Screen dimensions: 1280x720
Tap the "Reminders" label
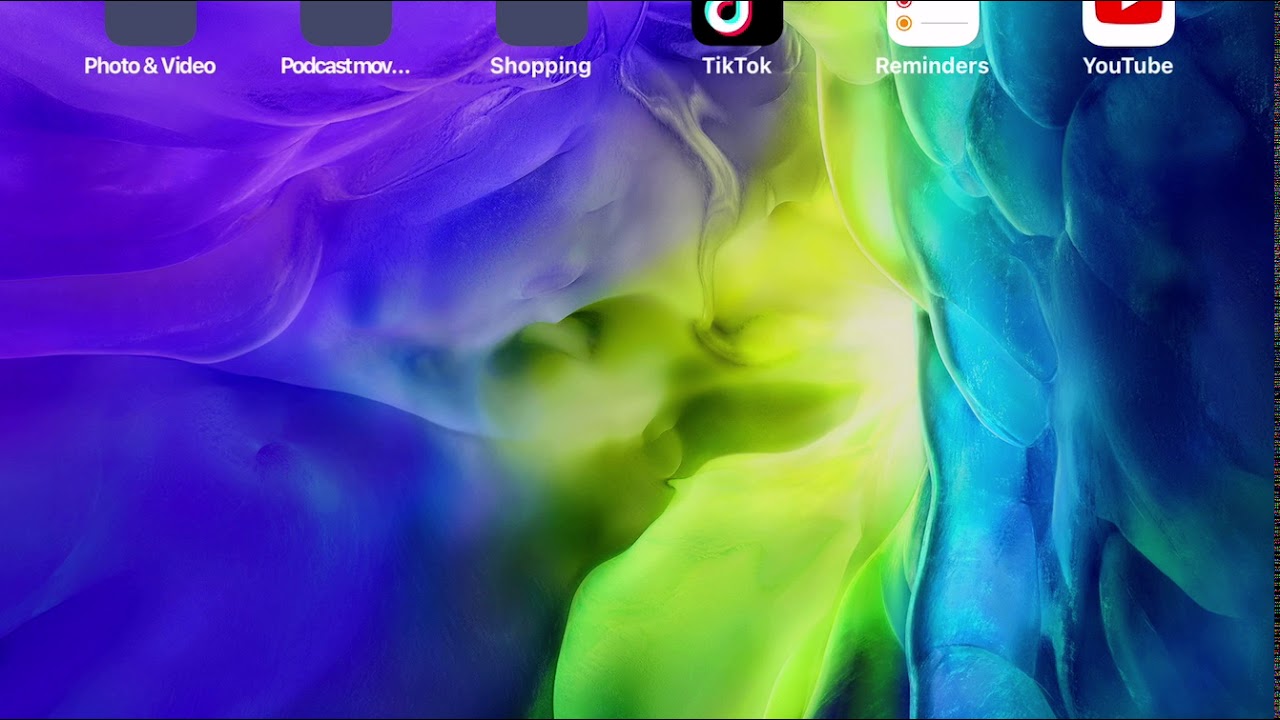pyautogui.click(x=932, y=66)
